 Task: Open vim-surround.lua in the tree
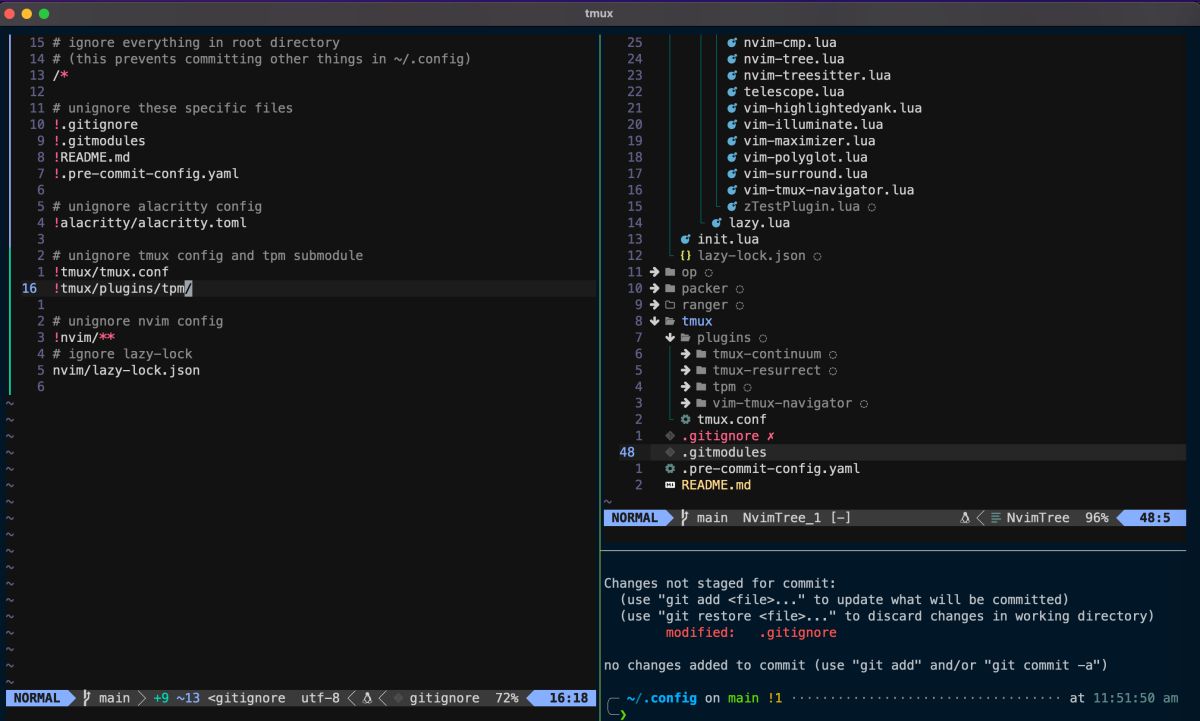[805, 174]
